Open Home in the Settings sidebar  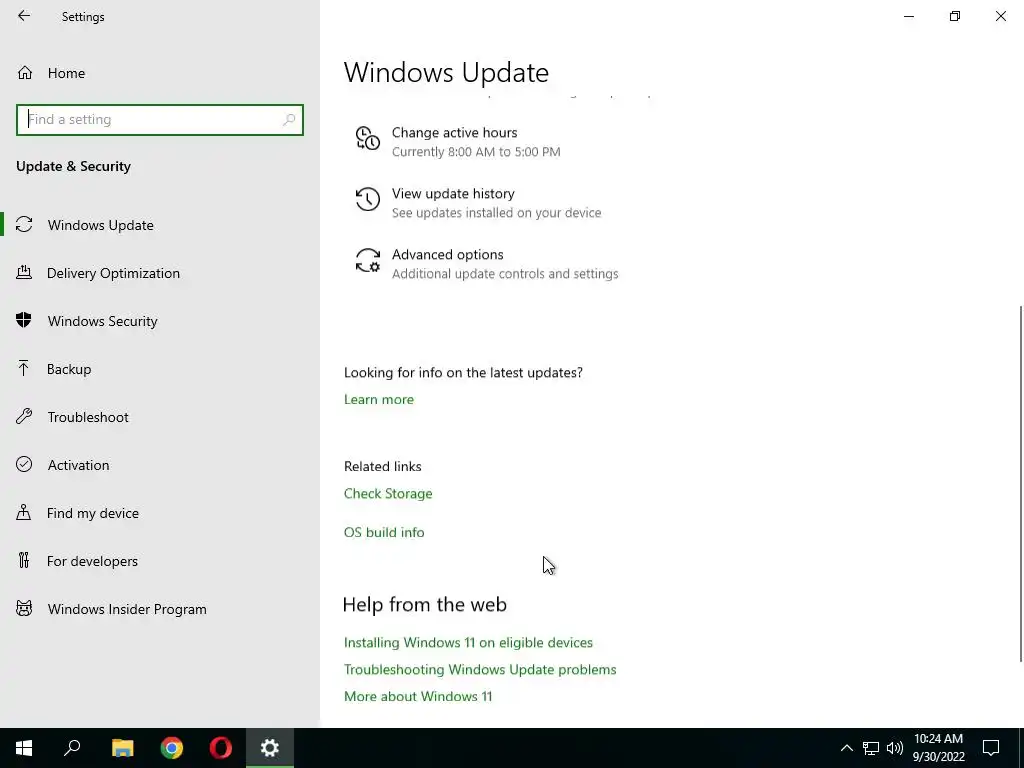(x=66, y=73)
